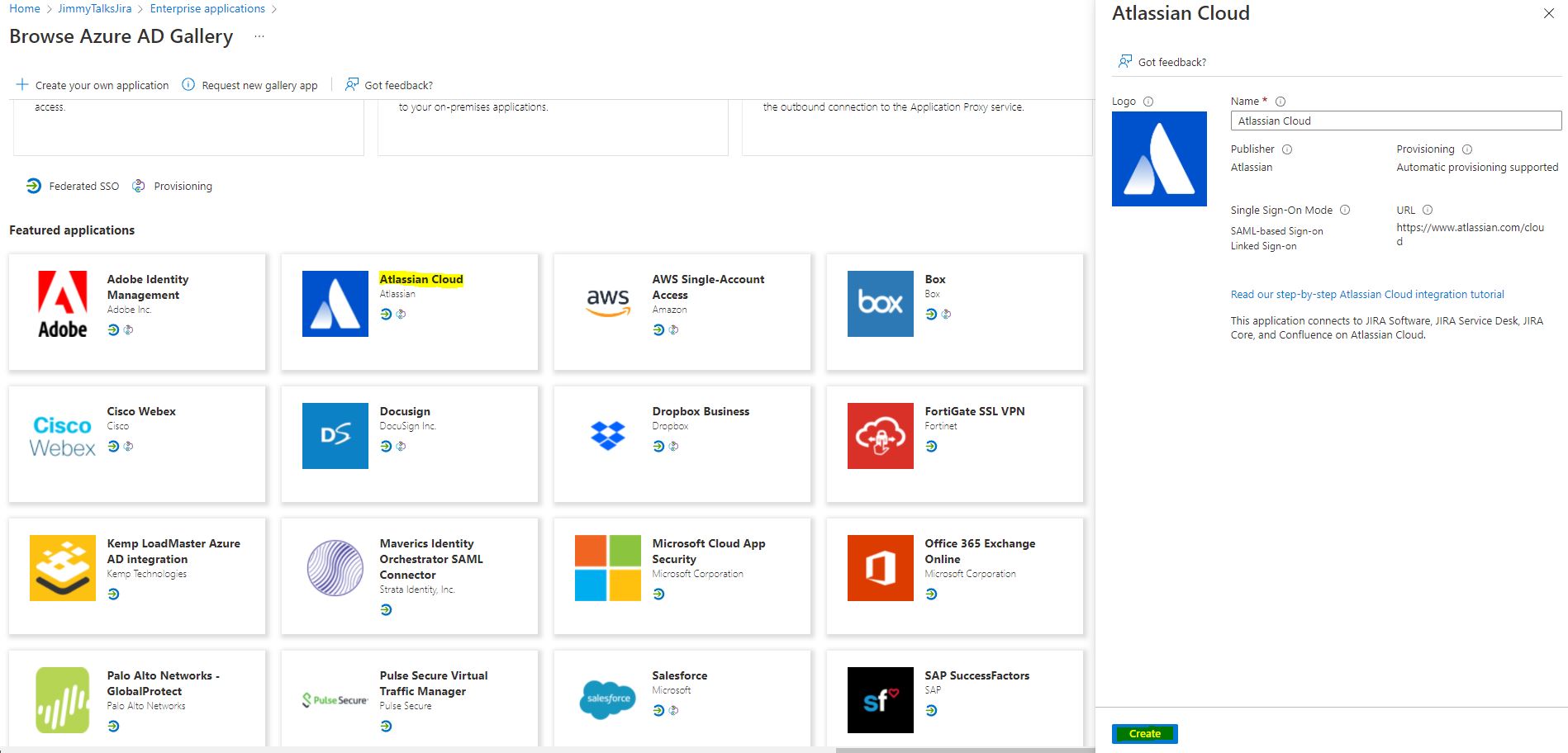
Task: Select the Salesforce cloud logo
Action: click(608, 700)
